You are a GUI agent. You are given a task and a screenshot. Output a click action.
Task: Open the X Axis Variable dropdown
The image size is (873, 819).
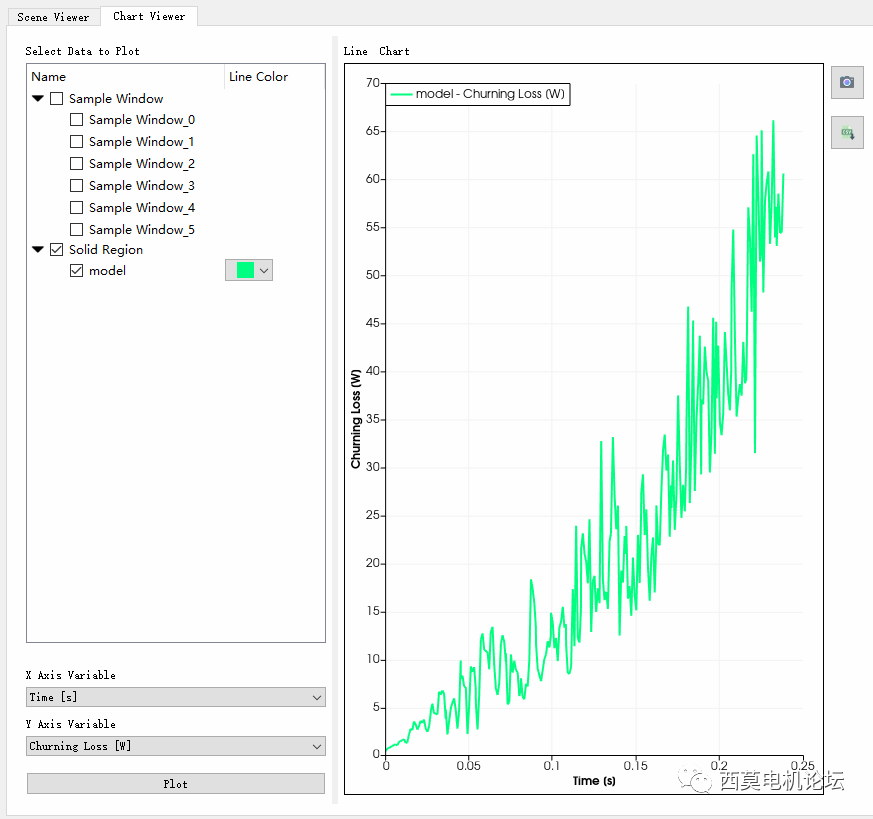(x=175, y=697)
